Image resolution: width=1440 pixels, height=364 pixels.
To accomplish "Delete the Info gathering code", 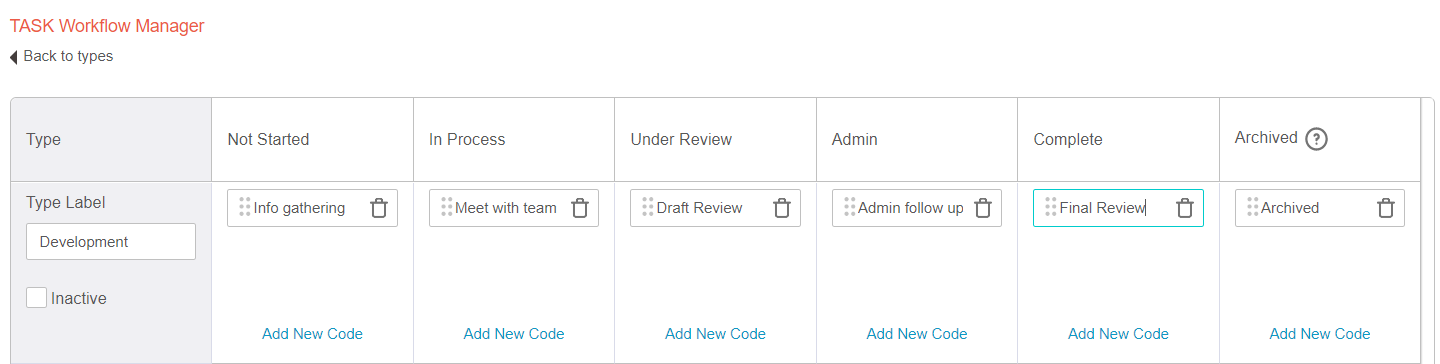I will click(379, 208).
